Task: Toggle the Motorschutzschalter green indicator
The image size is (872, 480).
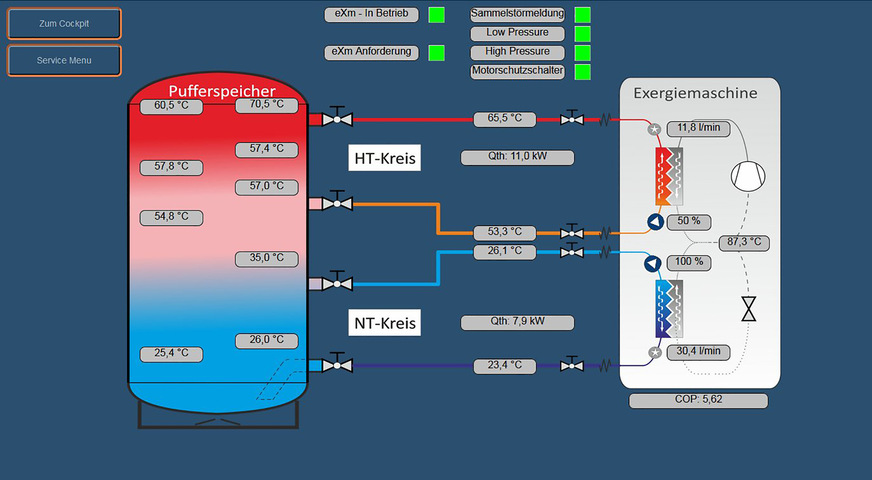Action: tap(582, 72)
